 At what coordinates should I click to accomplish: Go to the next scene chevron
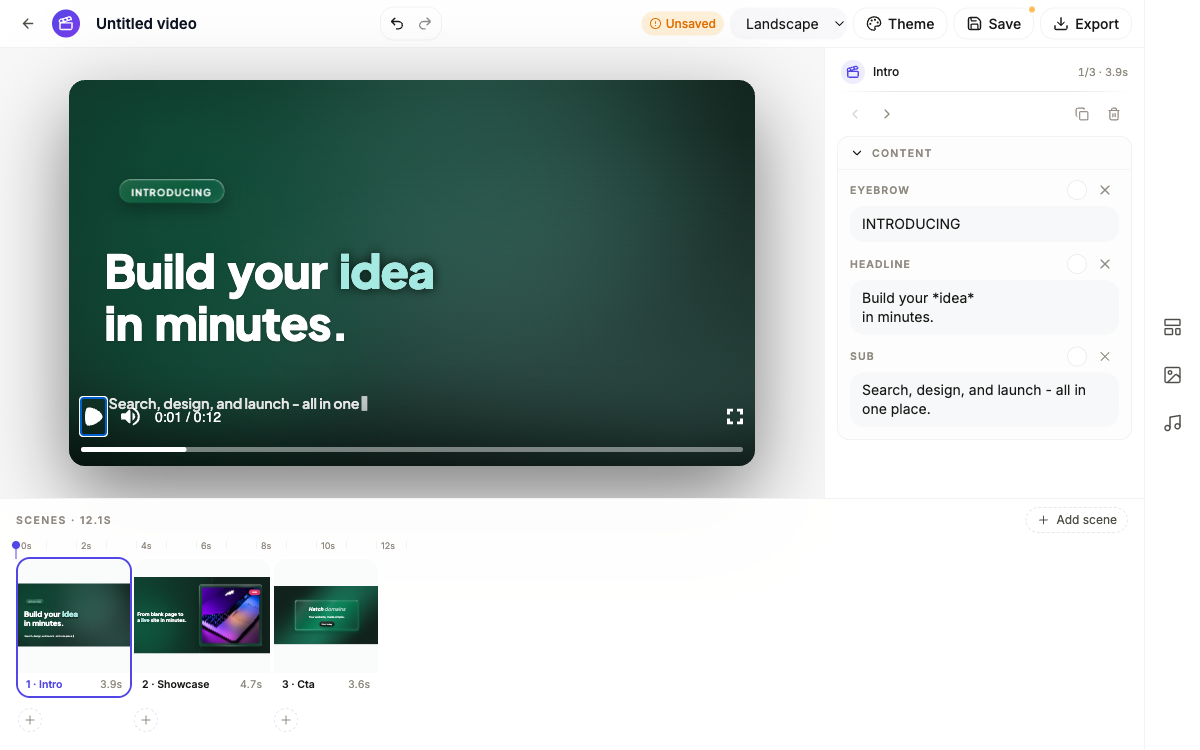click(x=887, y=114)
